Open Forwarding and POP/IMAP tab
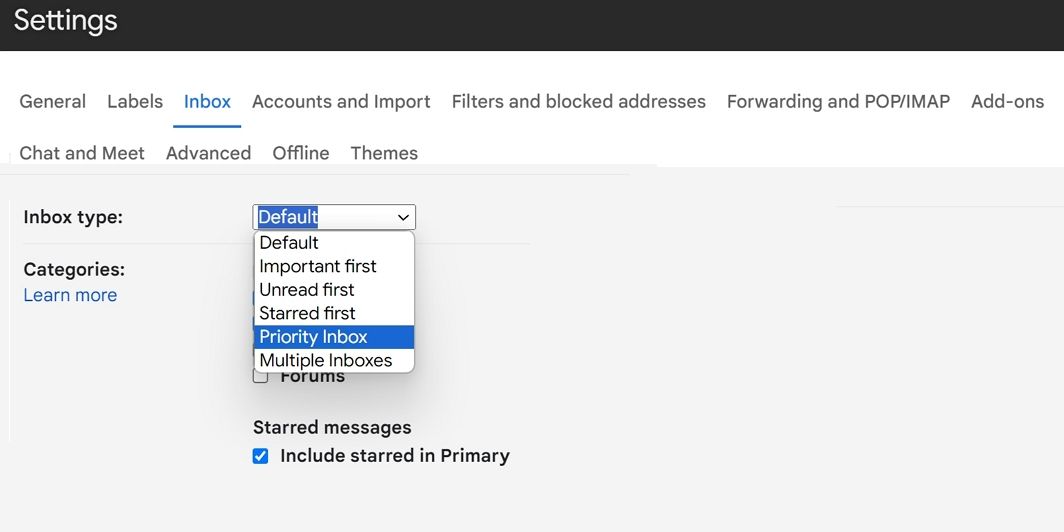The image size is (1064, 532). click(x=838, y=101)
